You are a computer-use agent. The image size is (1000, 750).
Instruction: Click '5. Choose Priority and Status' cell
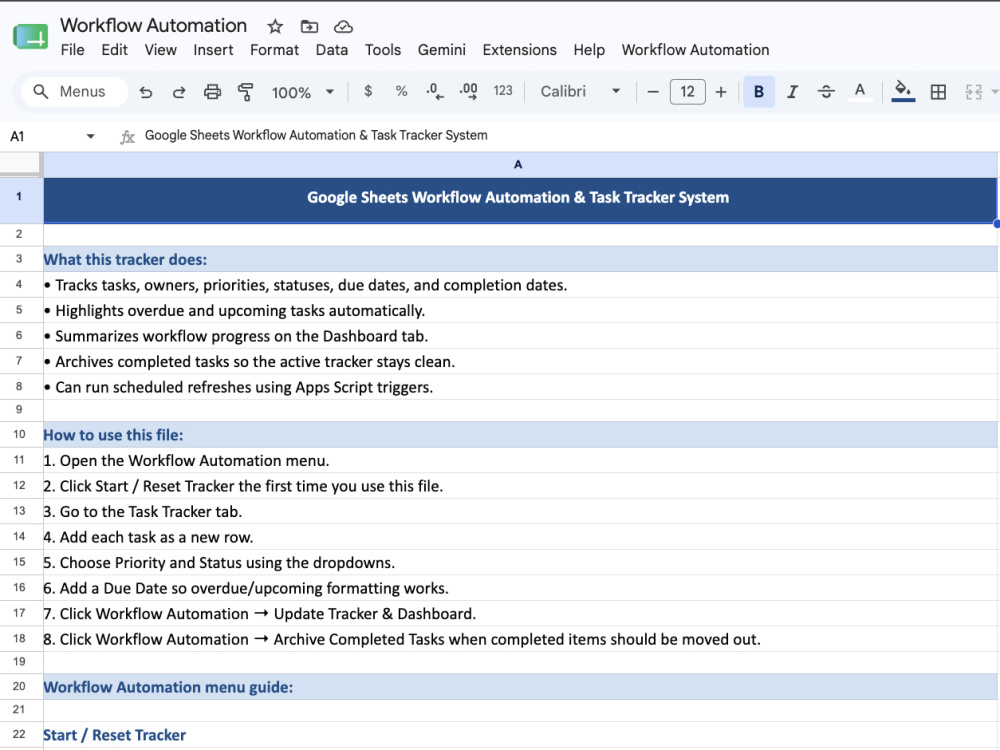(520, 562)
